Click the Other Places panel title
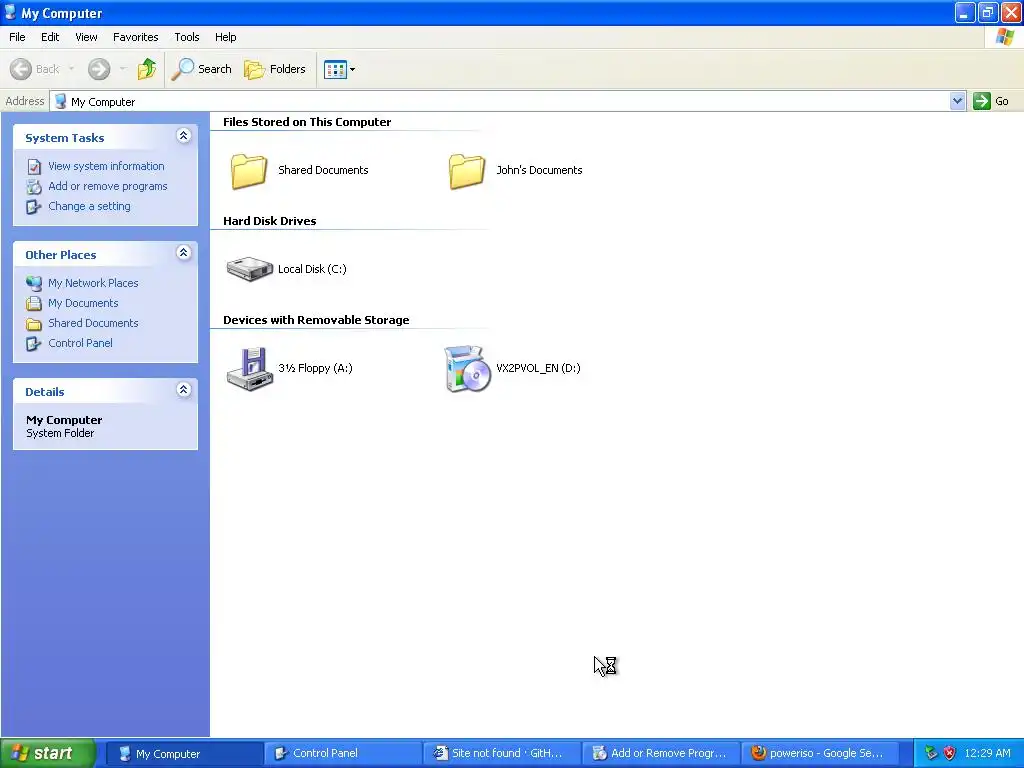This screenshot has height=768, width=1024. (x=61, y=255)
